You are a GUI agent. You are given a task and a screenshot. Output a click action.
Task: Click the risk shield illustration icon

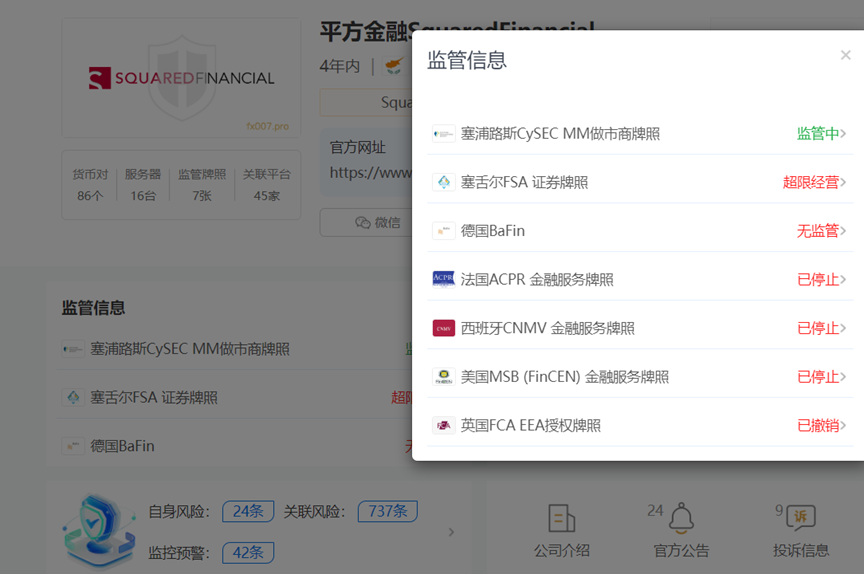(99, 530)
